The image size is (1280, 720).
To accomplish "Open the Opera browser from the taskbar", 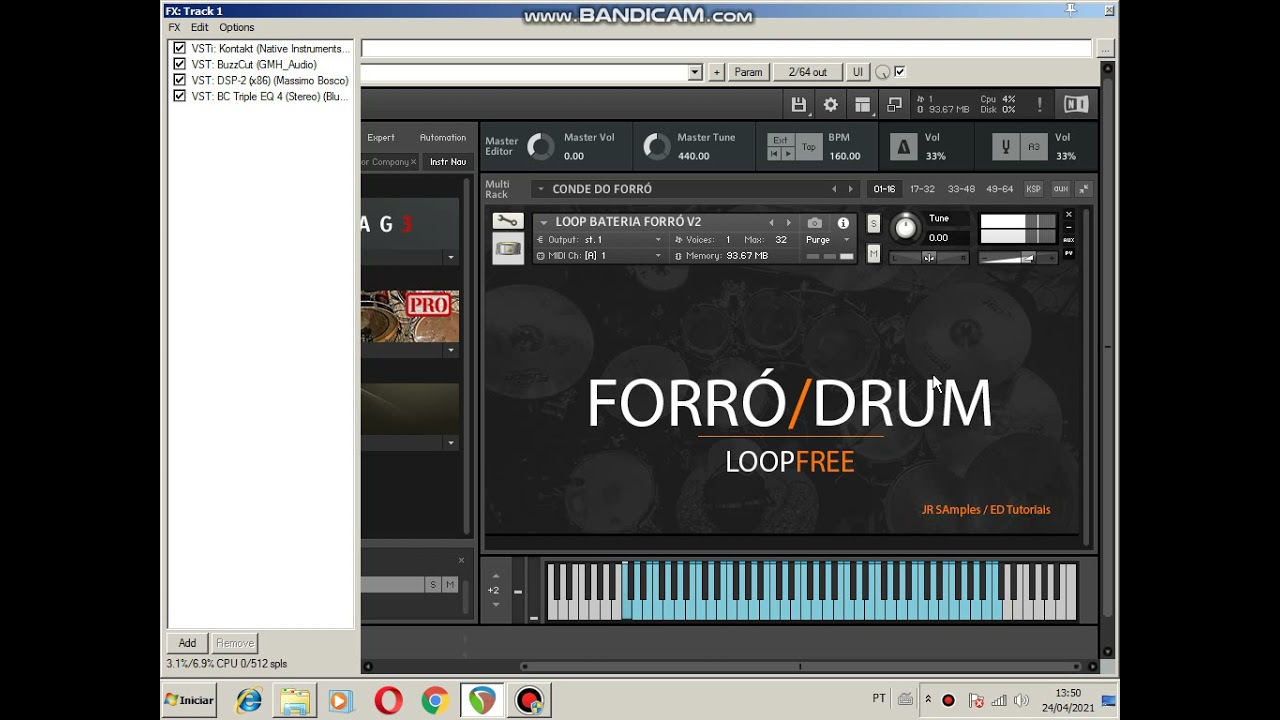I will pyautogui.click(x=389, y=701).
